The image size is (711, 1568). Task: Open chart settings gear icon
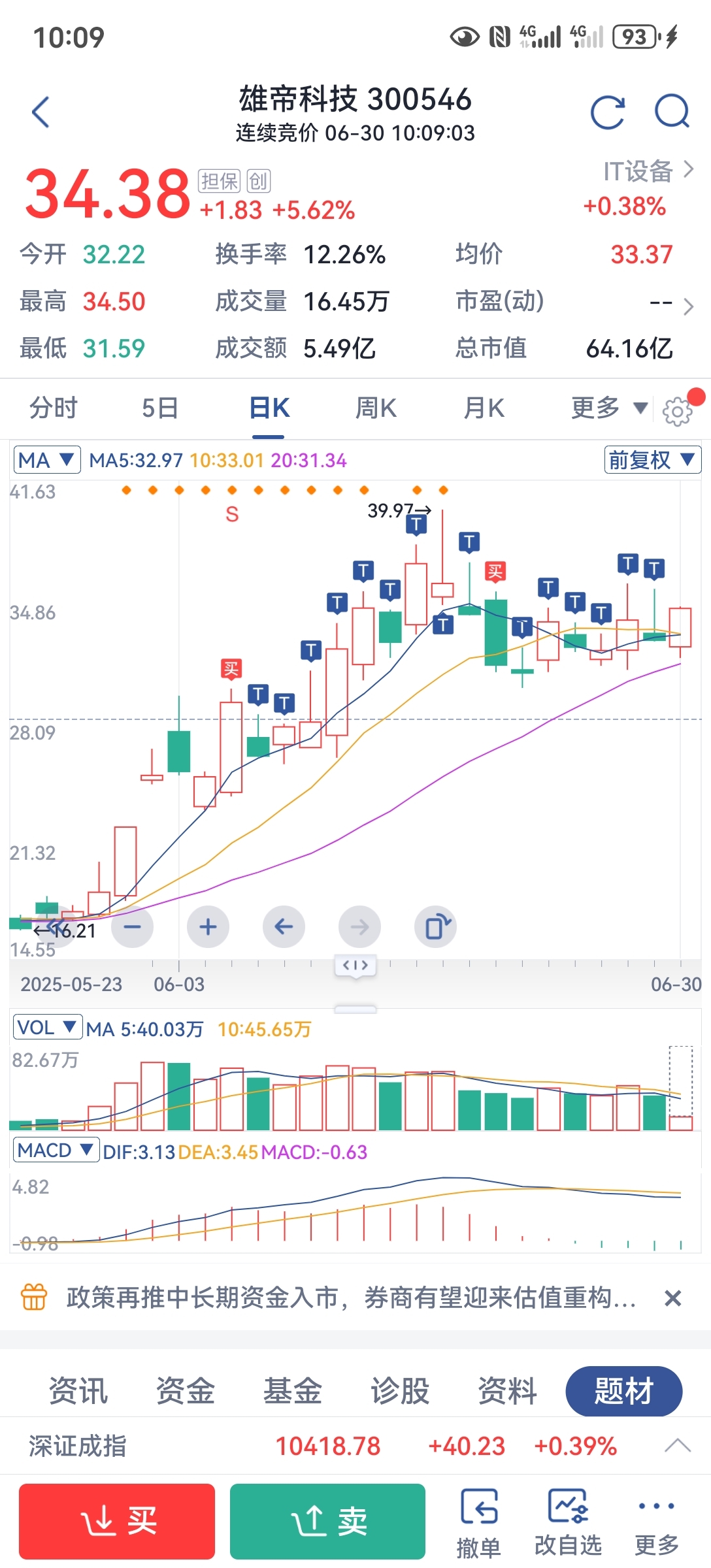tap(677, 411)
